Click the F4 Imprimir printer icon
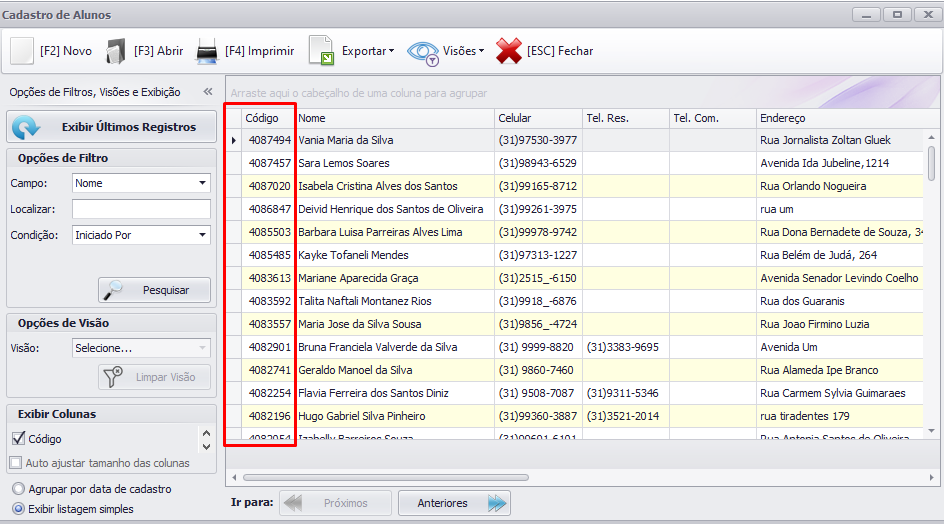The image size is (944, 524). click(x=207, y=51)
